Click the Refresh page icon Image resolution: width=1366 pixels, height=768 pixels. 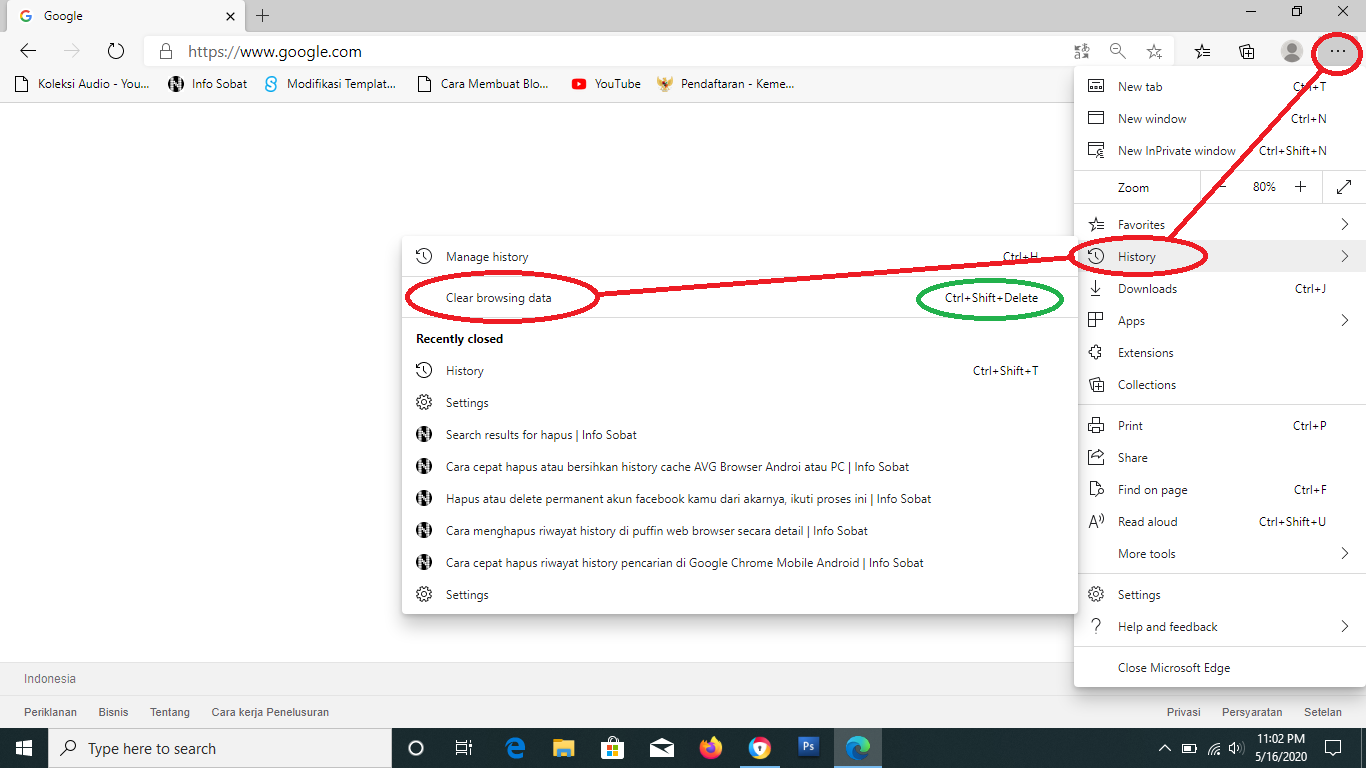click(x=115, y=51)
